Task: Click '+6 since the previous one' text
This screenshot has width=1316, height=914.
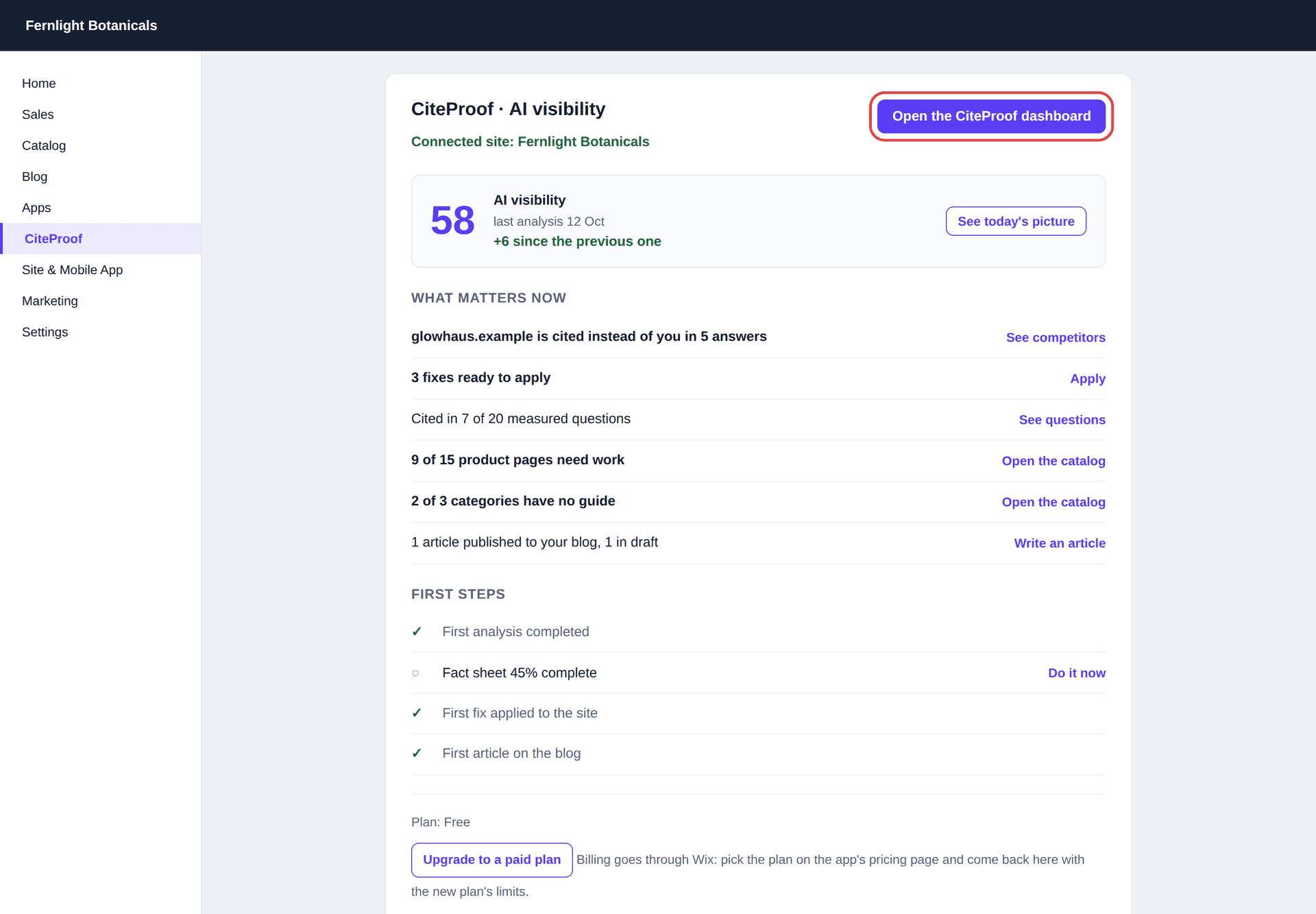Action: [x=577, y=241]
